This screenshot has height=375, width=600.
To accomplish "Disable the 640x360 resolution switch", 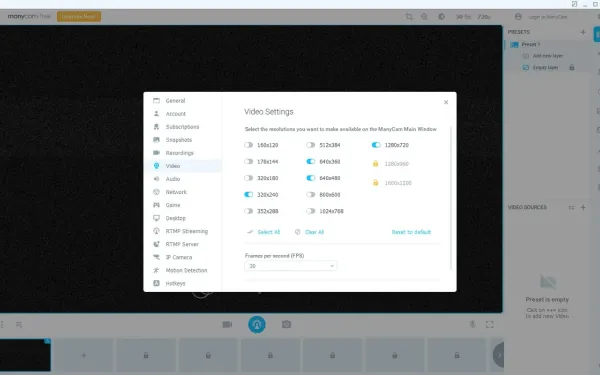I will pos(311,161).
